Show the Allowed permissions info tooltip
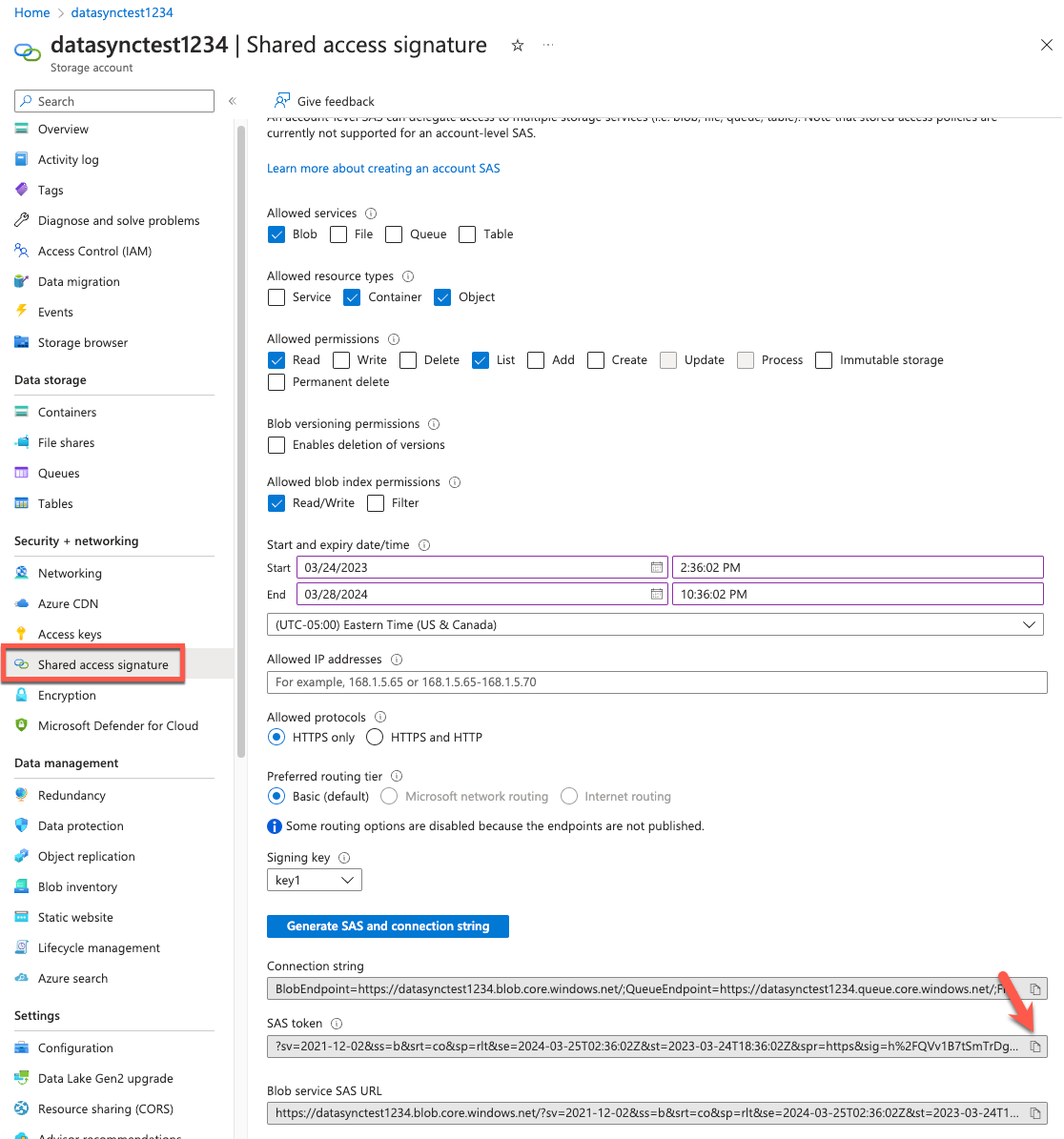This screenshot has height=1139, width=1064. (393, 338)
